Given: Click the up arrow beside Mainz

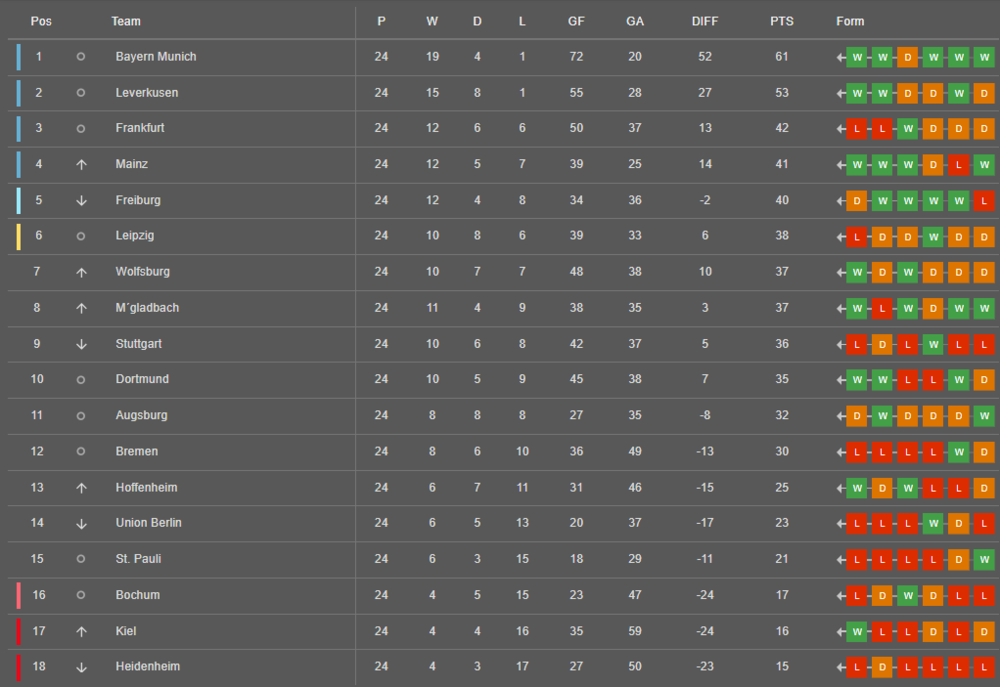Looking at the screenshot, I should [x=81, y=165].
